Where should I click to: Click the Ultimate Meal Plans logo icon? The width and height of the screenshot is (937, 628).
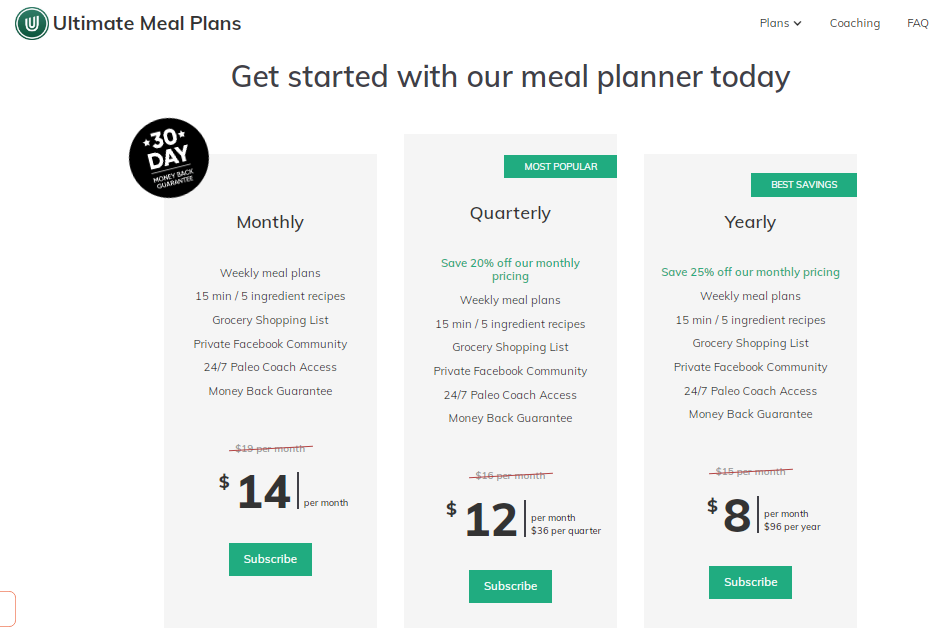pyautogui.click(x=32, y=23)
